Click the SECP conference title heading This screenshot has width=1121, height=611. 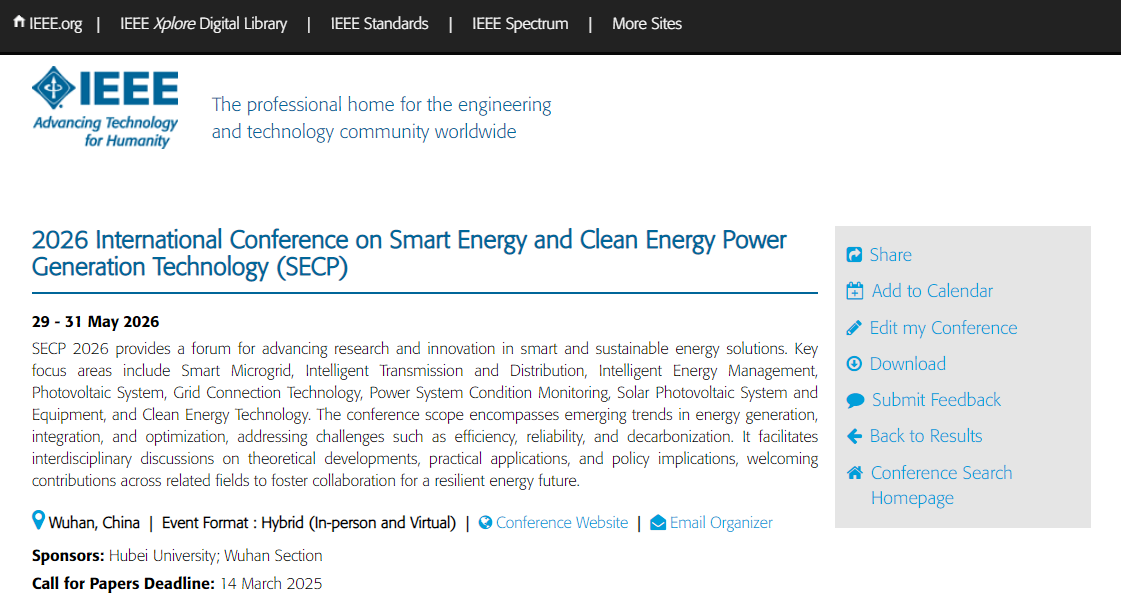[409, 253]
